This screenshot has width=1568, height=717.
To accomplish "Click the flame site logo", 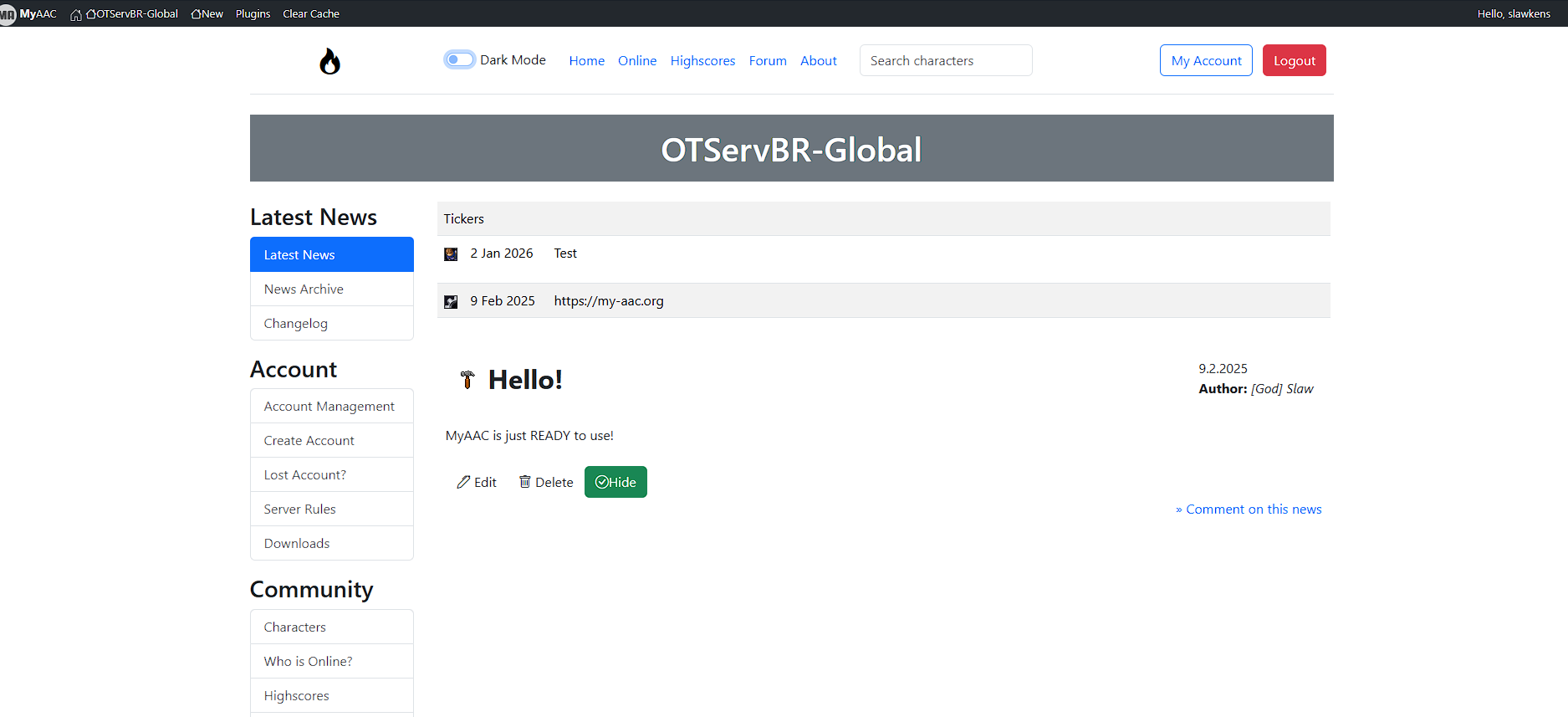I will click(x=330, y=61).
